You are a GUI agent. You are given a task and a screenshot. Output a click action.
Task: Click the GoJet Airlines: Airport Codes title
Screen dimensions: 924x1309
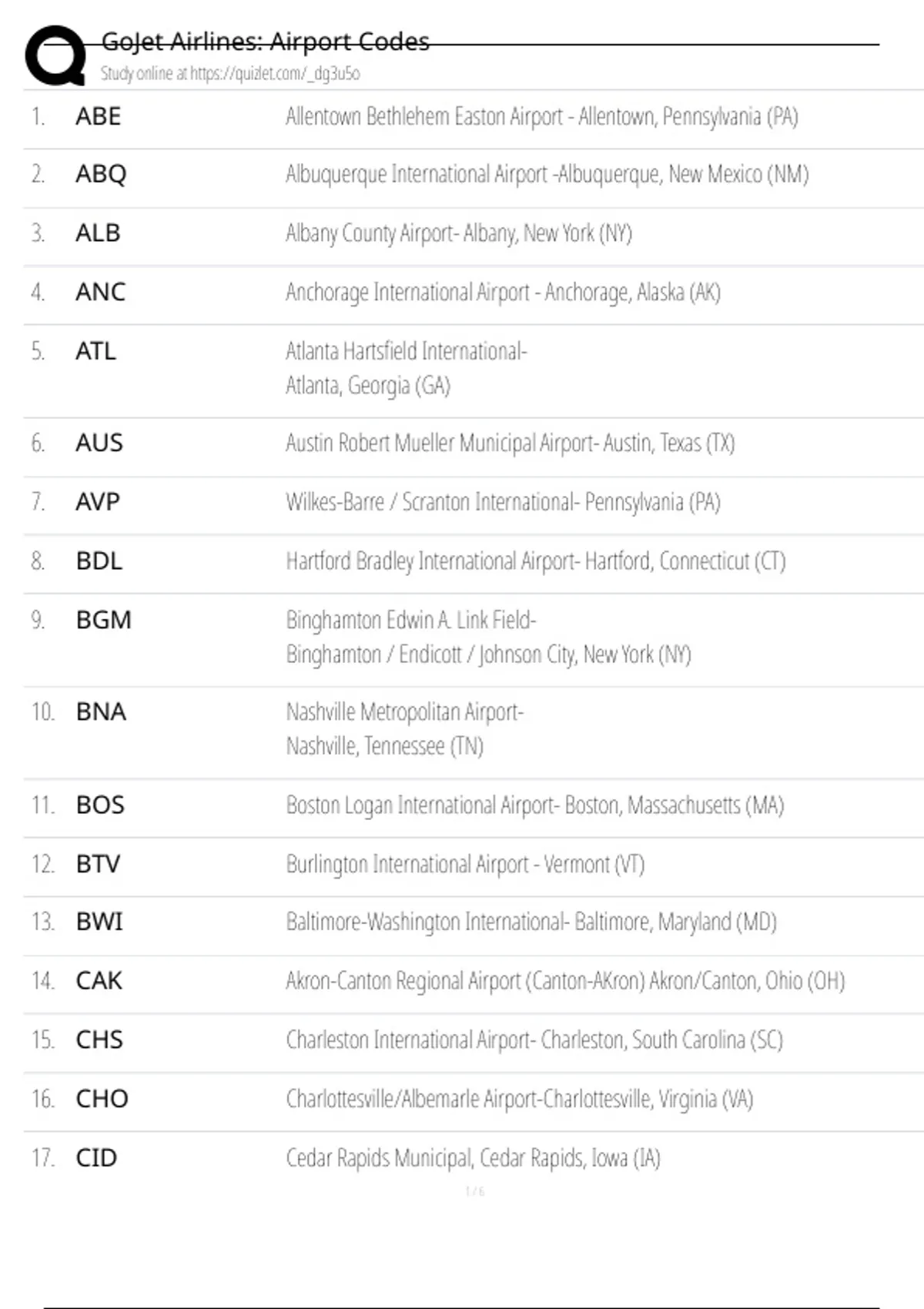pos(266,42)
